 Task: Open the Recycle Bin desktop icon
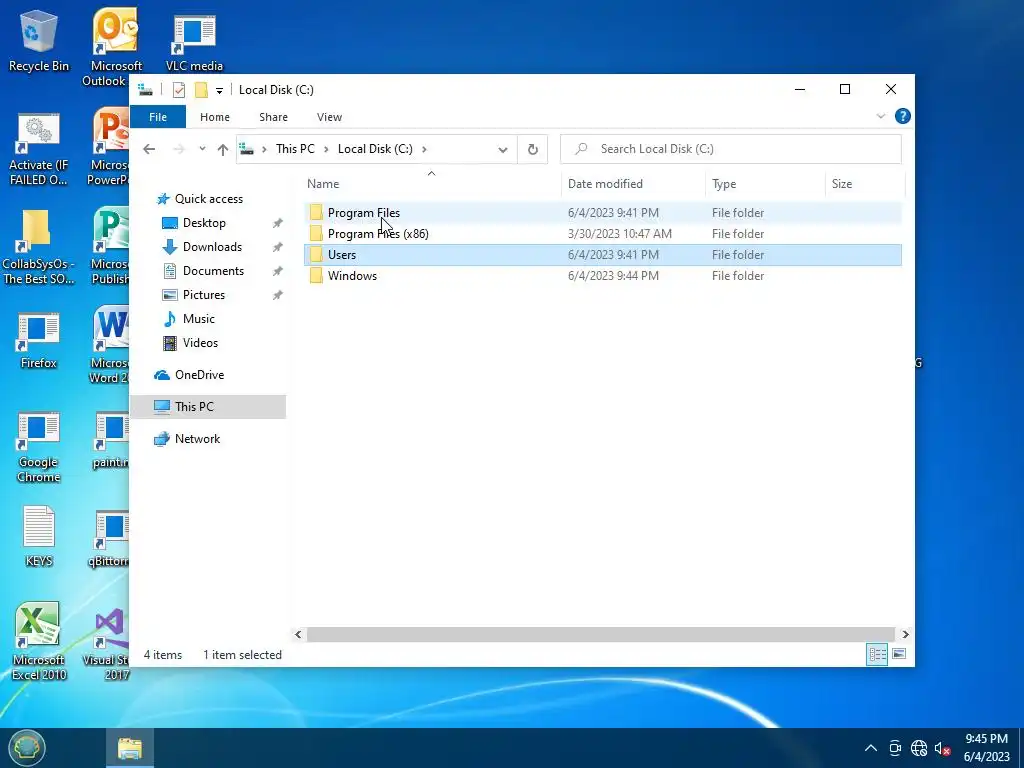tap(39, 40)
